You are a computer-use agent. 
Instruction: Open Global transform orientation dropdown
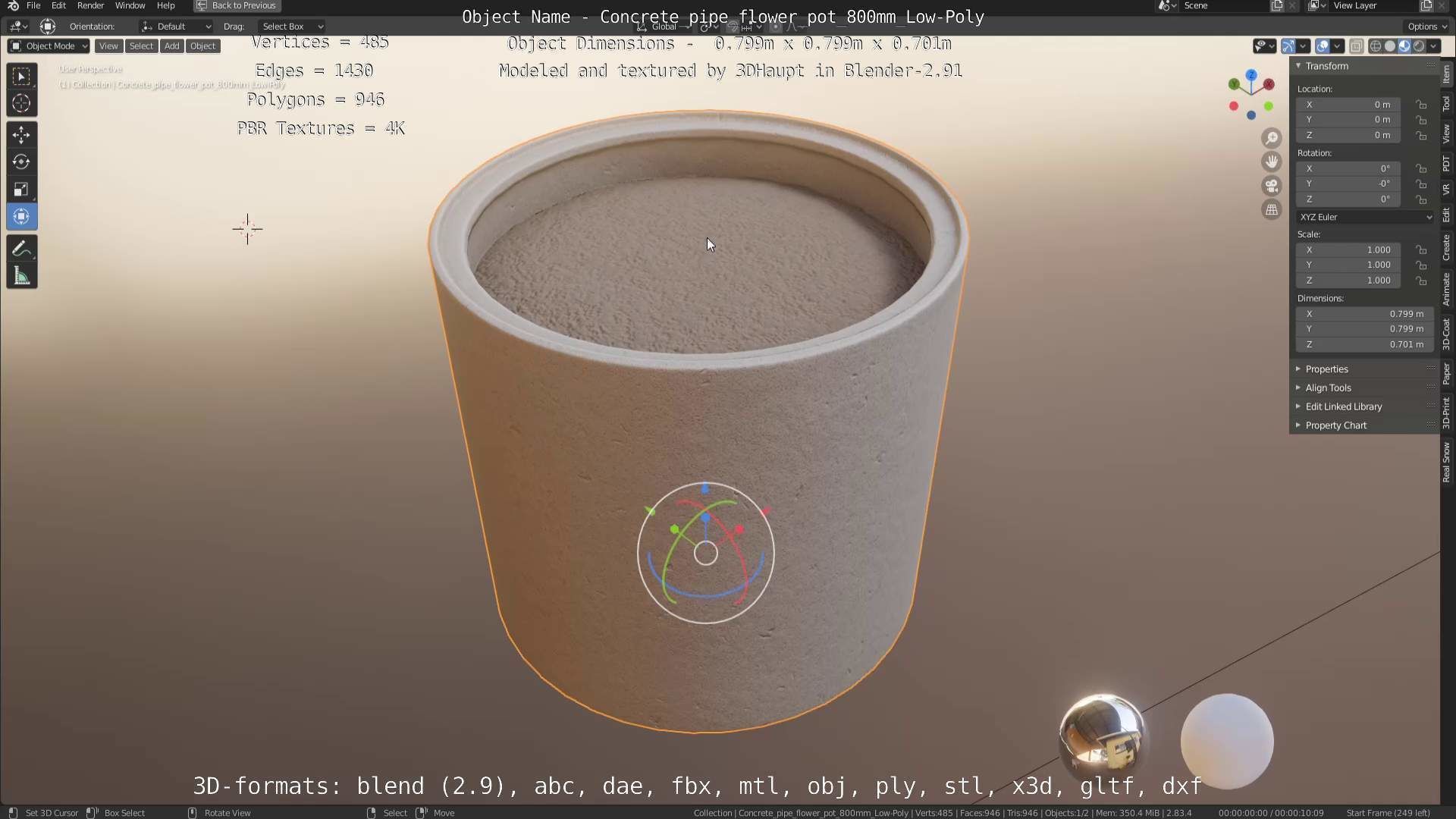664,27
